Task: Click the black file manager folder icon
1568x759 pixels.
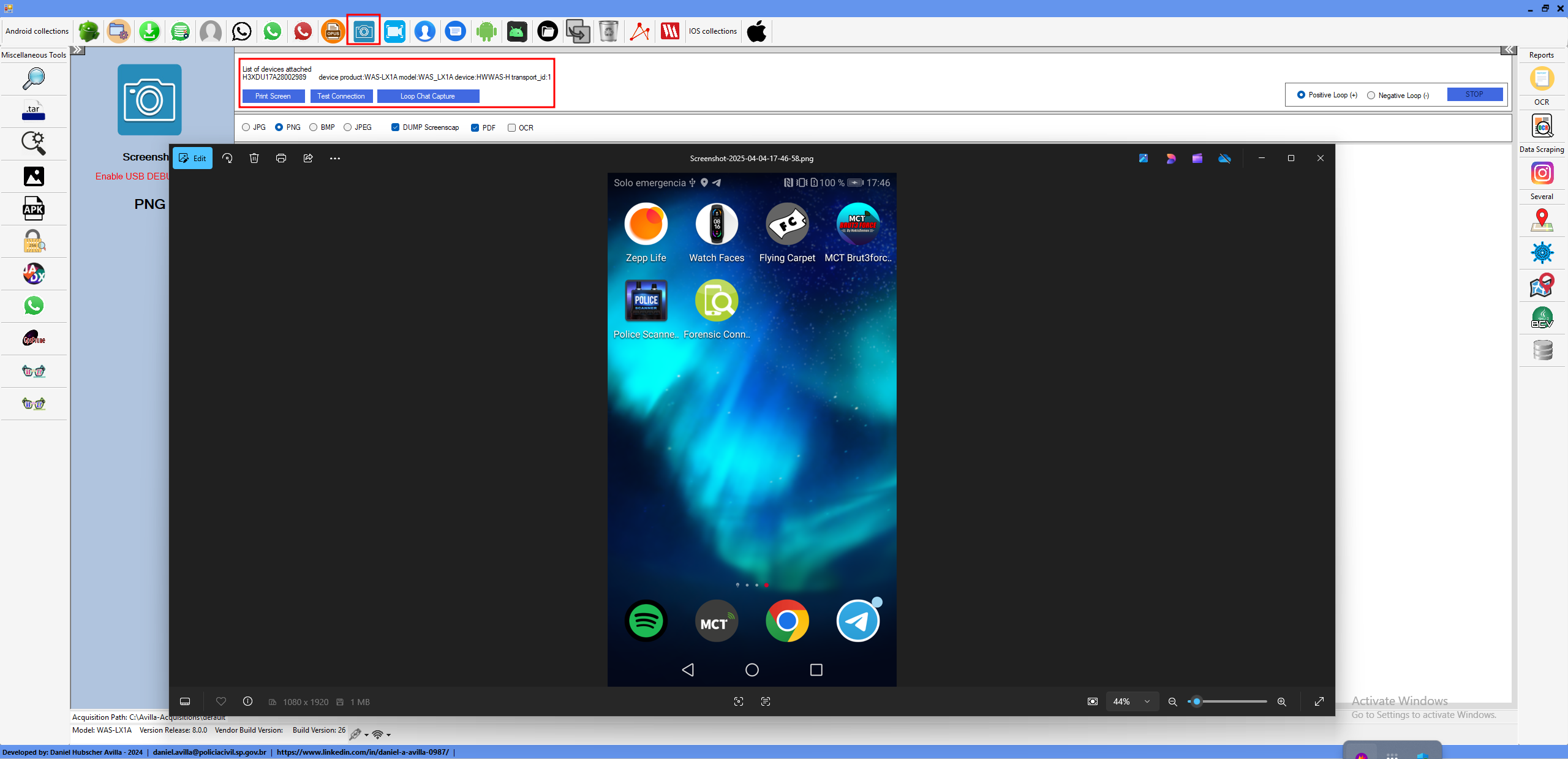Action: 547,31
